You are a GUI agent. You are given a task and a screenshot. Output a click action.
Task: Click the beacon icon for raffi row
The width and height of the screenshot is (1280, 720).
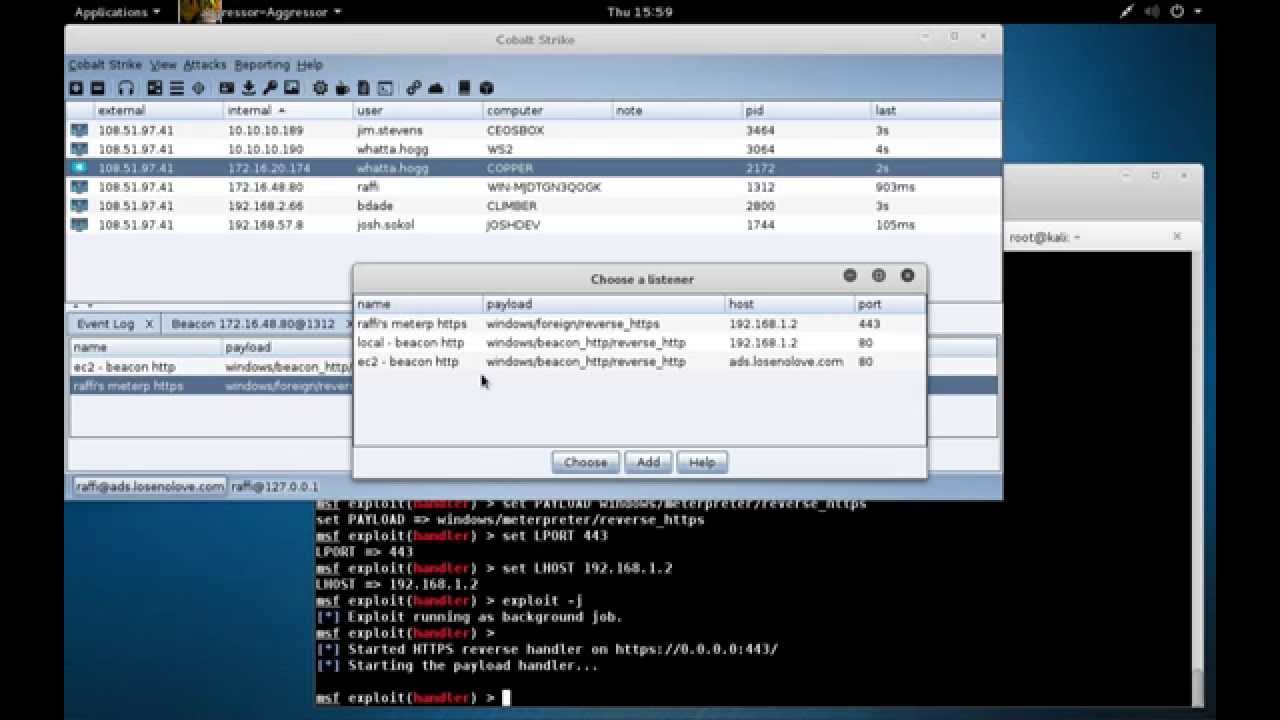point(79,187)
